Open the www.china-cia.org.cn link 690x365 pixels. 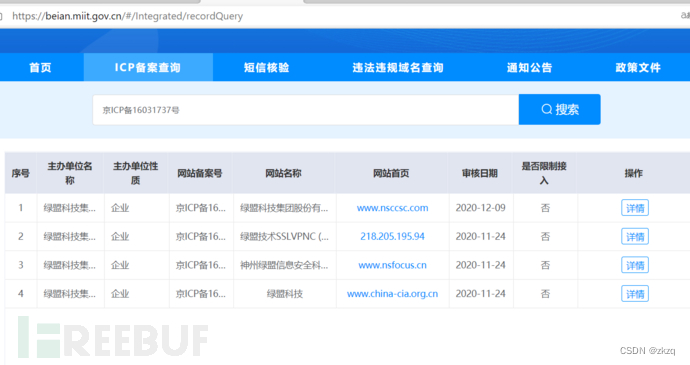(x=393, y=294)
